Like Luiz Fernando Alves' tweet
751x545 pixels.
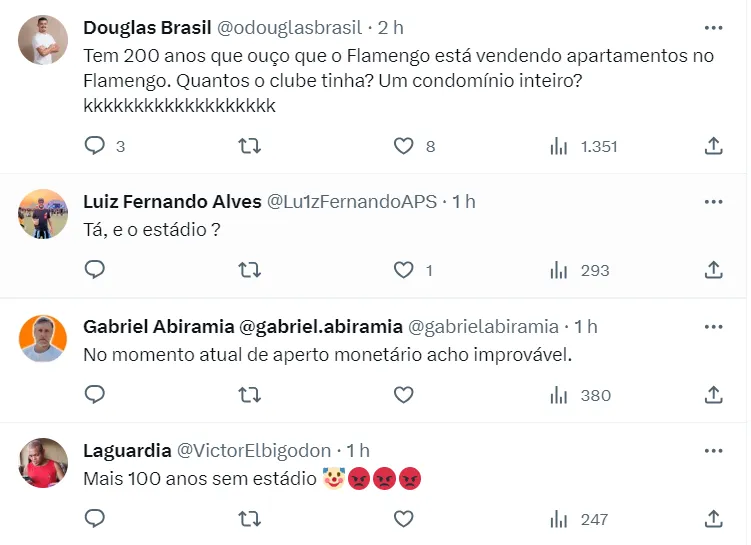[403, 270]
